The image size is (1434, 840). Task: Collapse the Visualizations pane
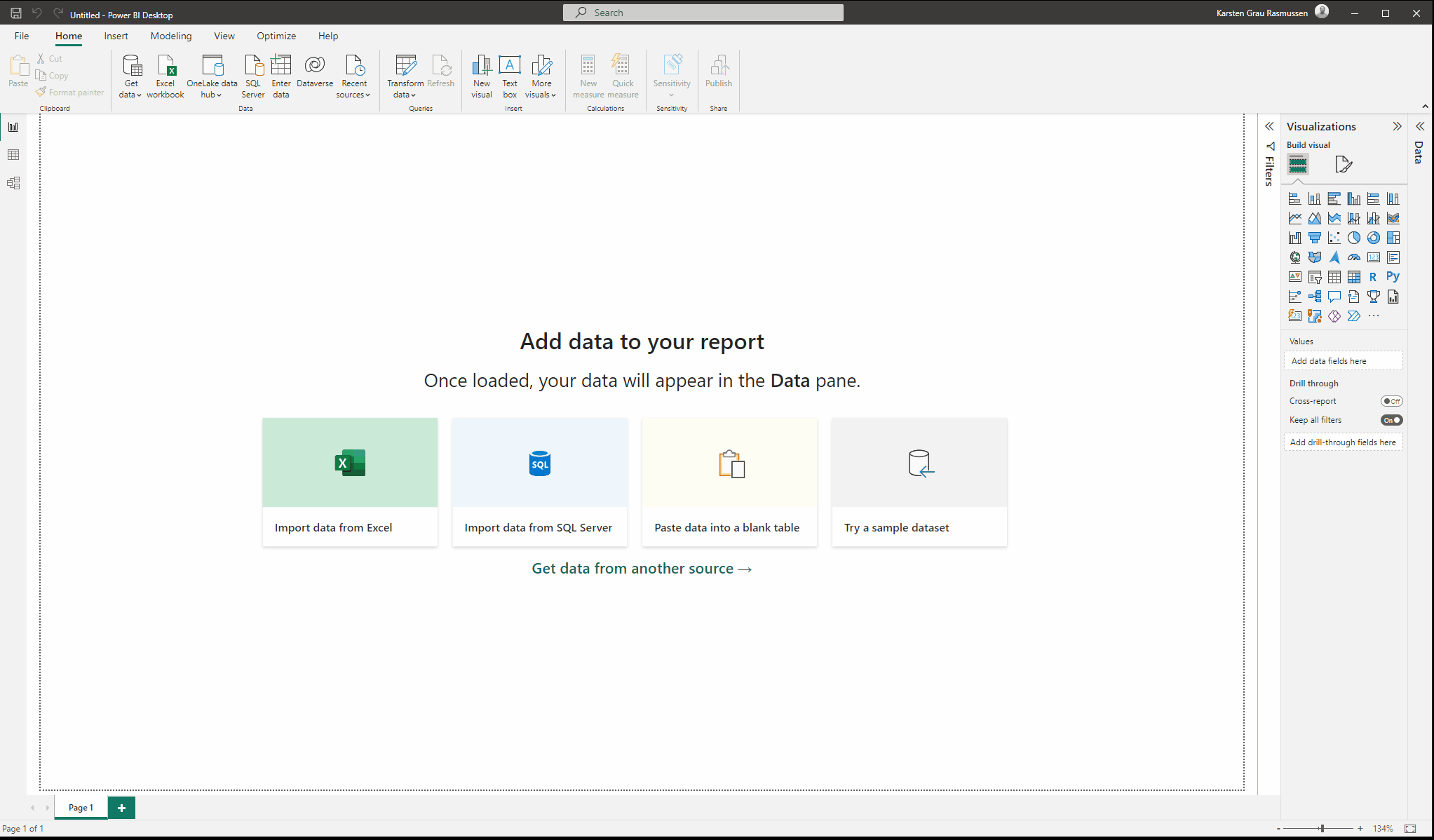pos(1397,126)
